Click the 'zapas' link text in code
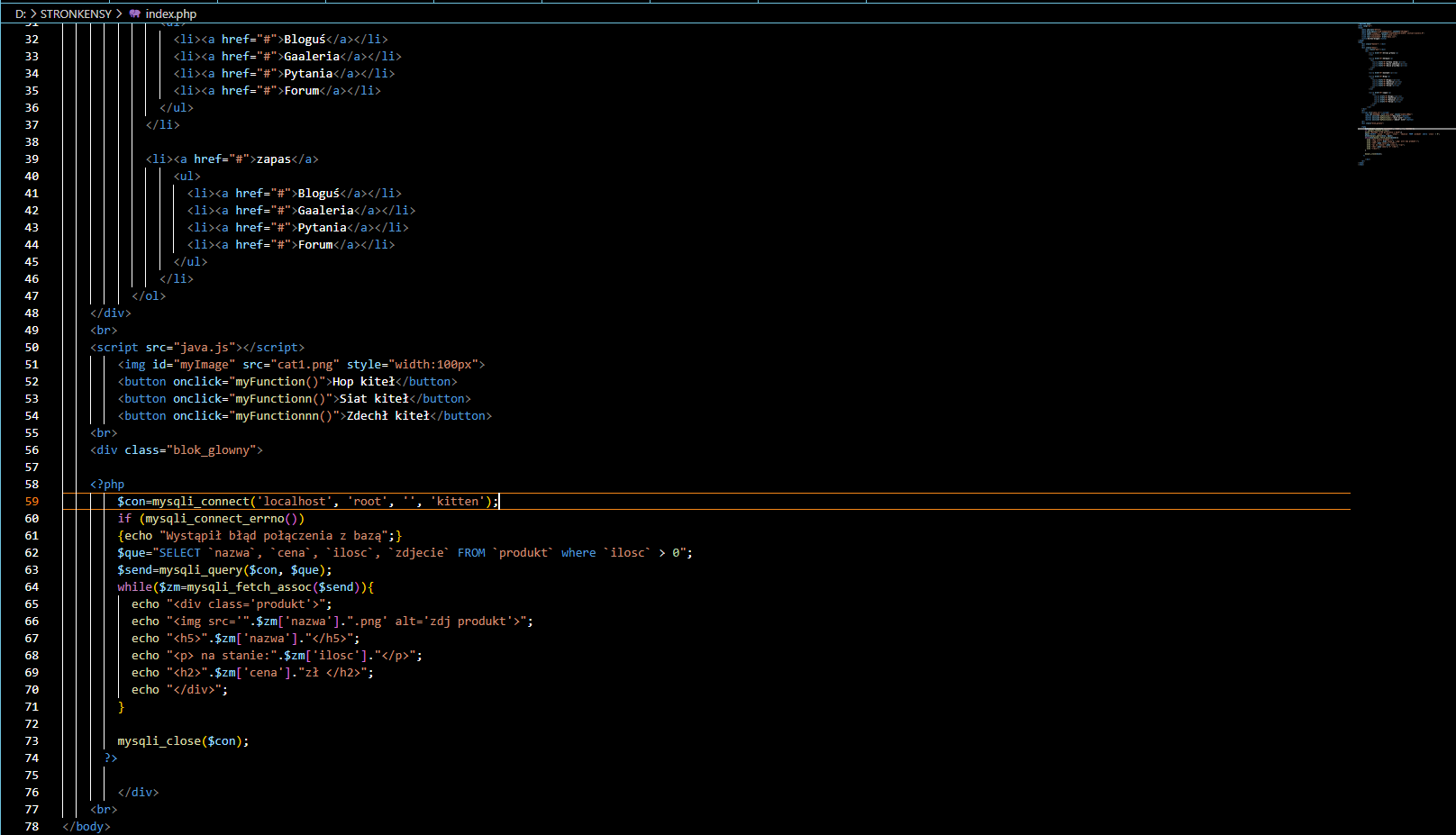The image size is (1456, 835). 273,159
